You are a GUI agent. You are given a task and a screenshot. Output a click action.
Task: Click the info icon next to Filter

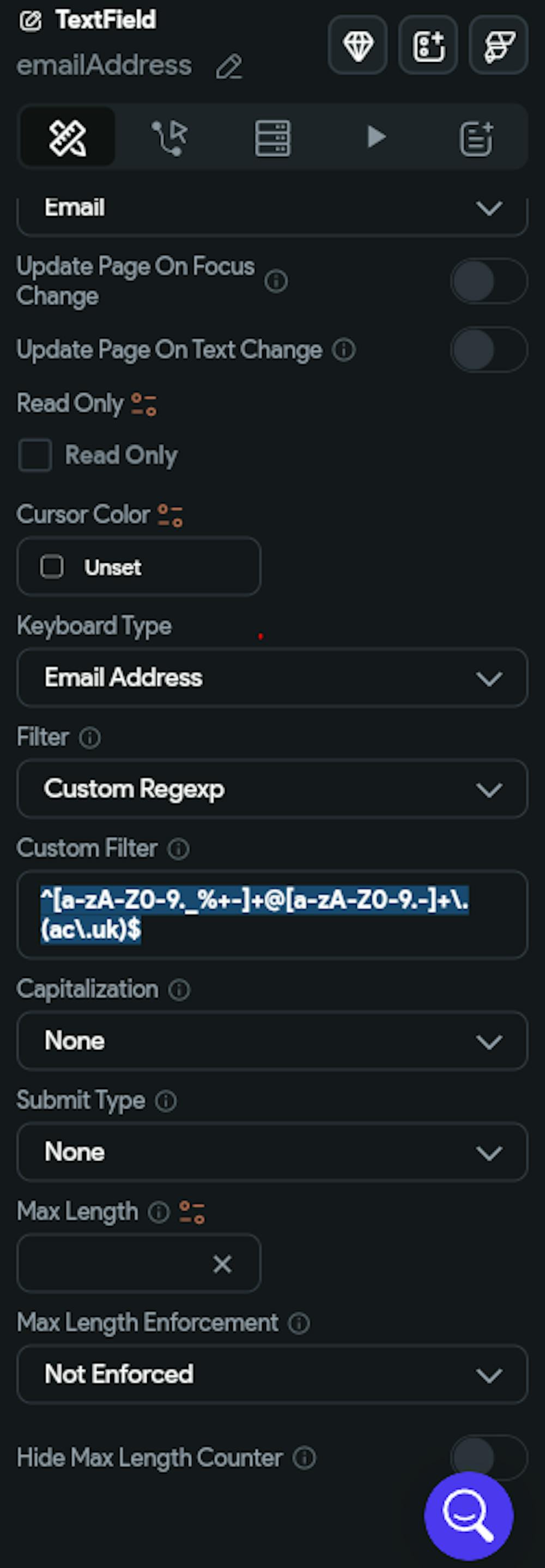(89, 738)
